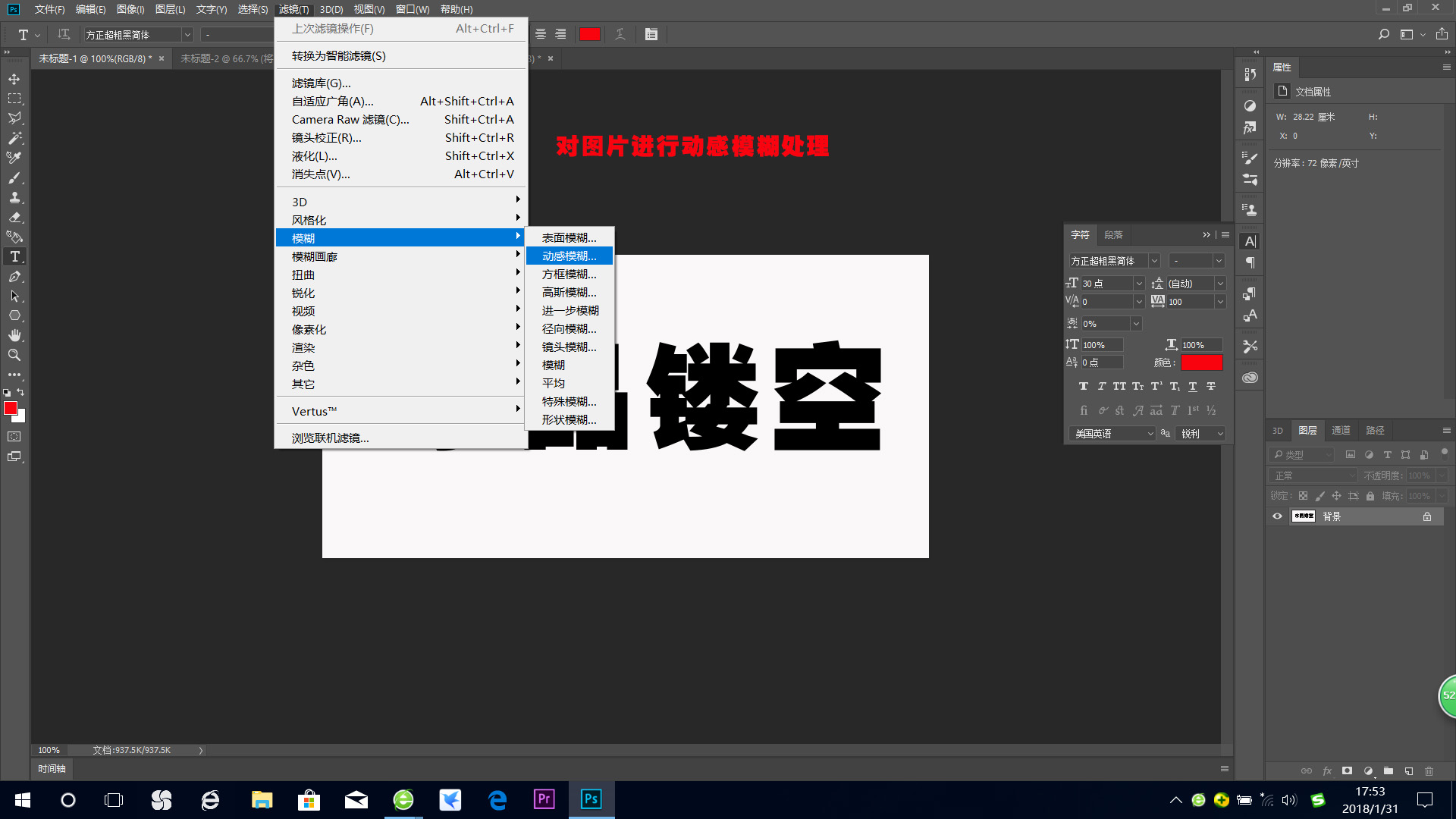This screenshot has width=1456, height=819.
Task: Open the Paragraph panel via its icon
Action: (x=1250, y=262)
